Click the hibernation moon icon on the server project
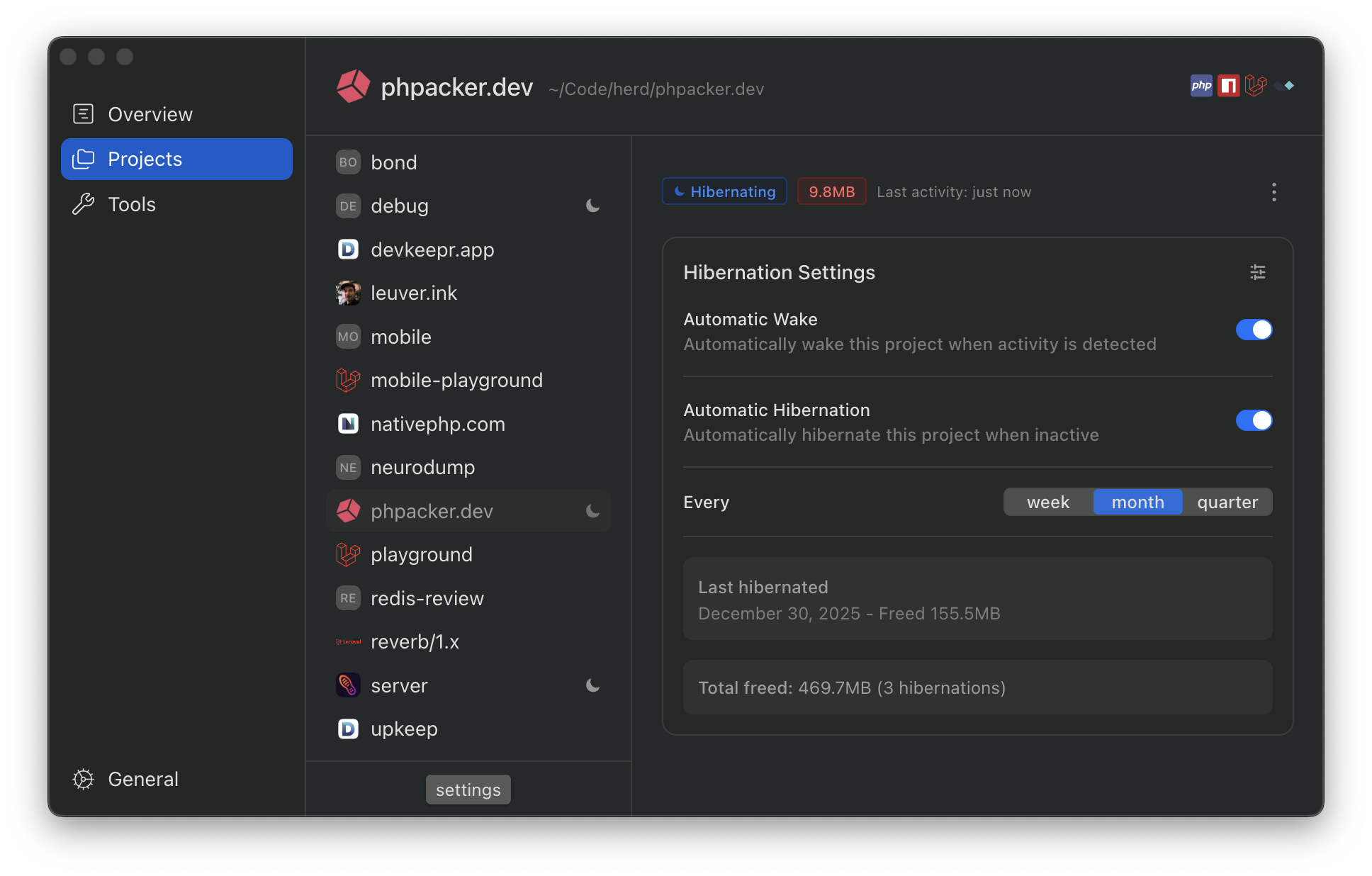This screenshot has width=1372, height=876. click(592, 685)
